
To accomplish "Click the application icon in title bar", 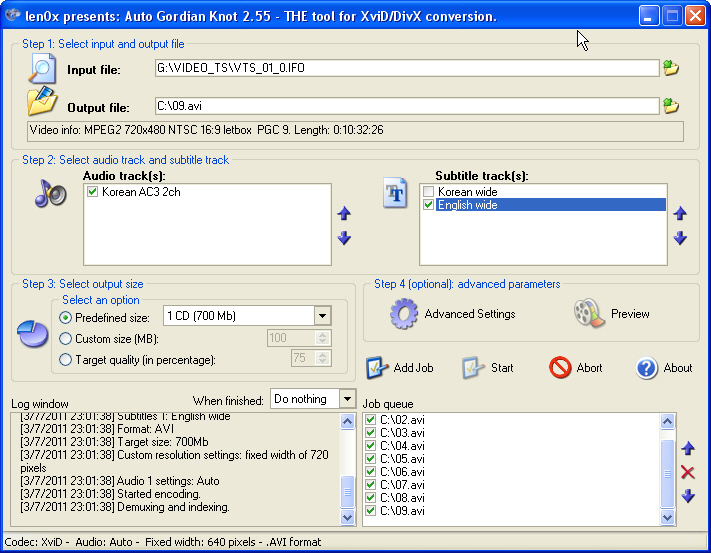I will tap(13, 15).
